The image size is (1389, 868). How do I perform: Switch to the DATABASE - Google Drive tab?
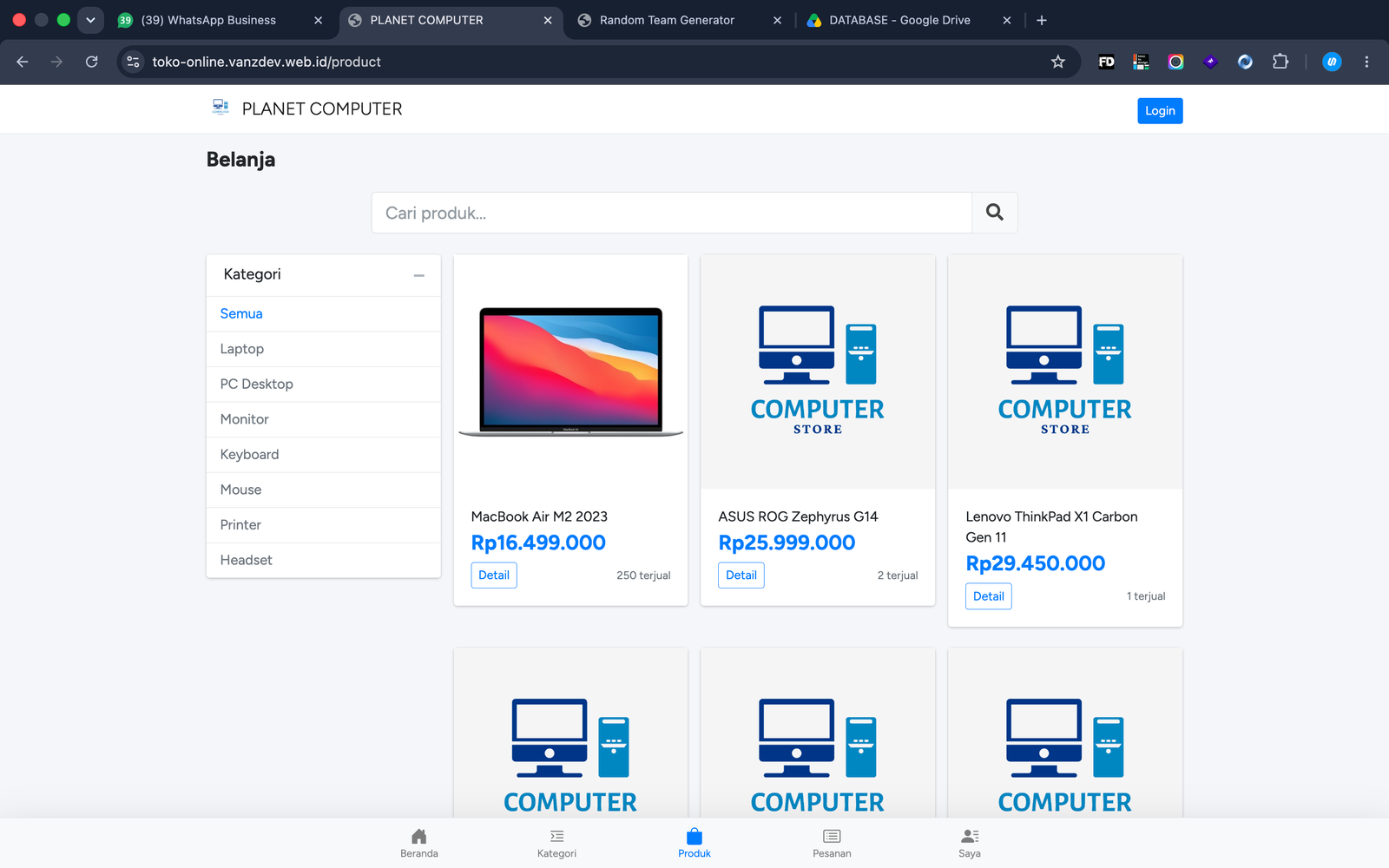pyautogui.click(x=908, y=20)
